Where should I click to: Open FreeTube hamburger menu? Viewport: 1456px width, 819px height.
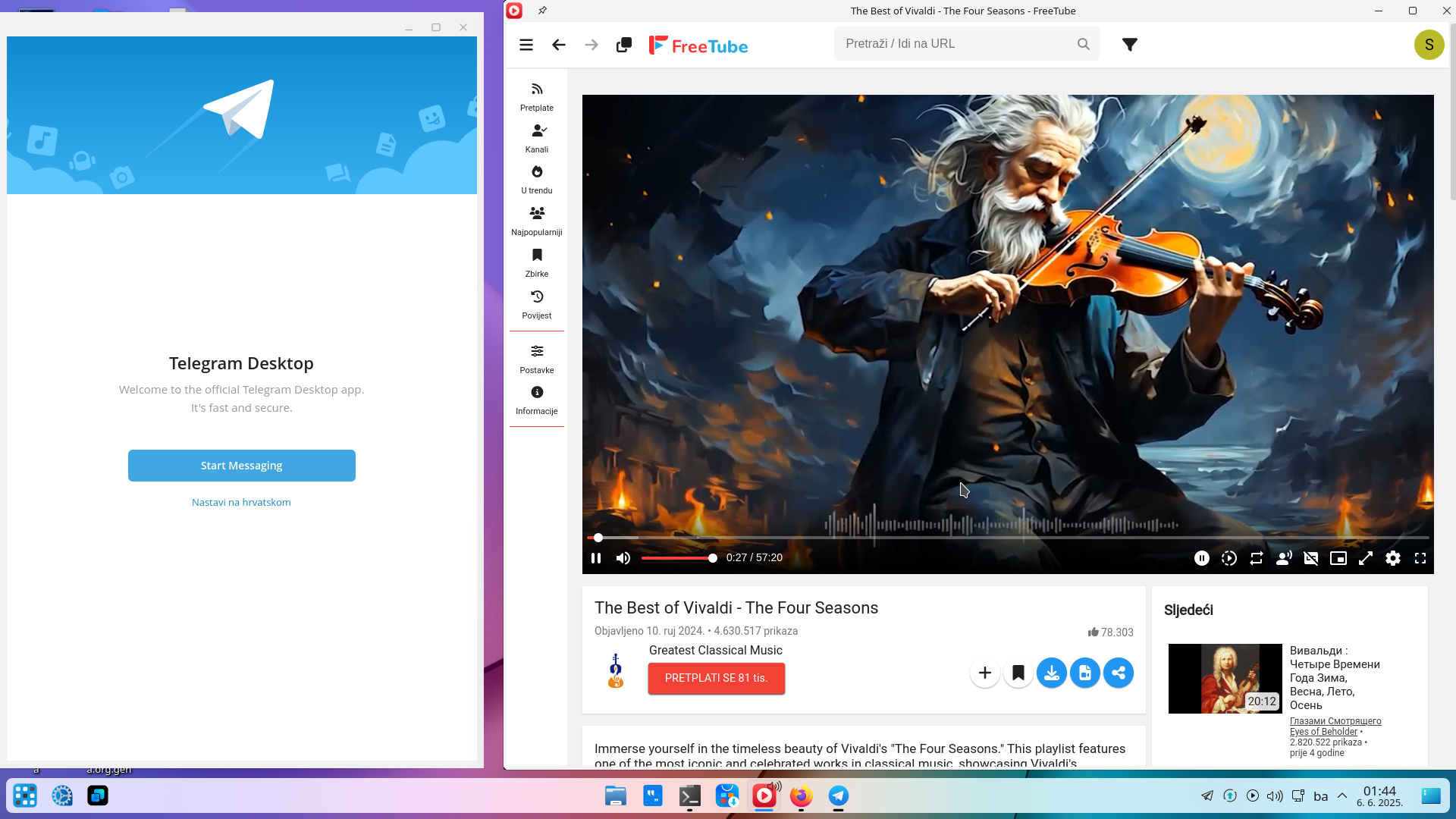tap(526, 45)
